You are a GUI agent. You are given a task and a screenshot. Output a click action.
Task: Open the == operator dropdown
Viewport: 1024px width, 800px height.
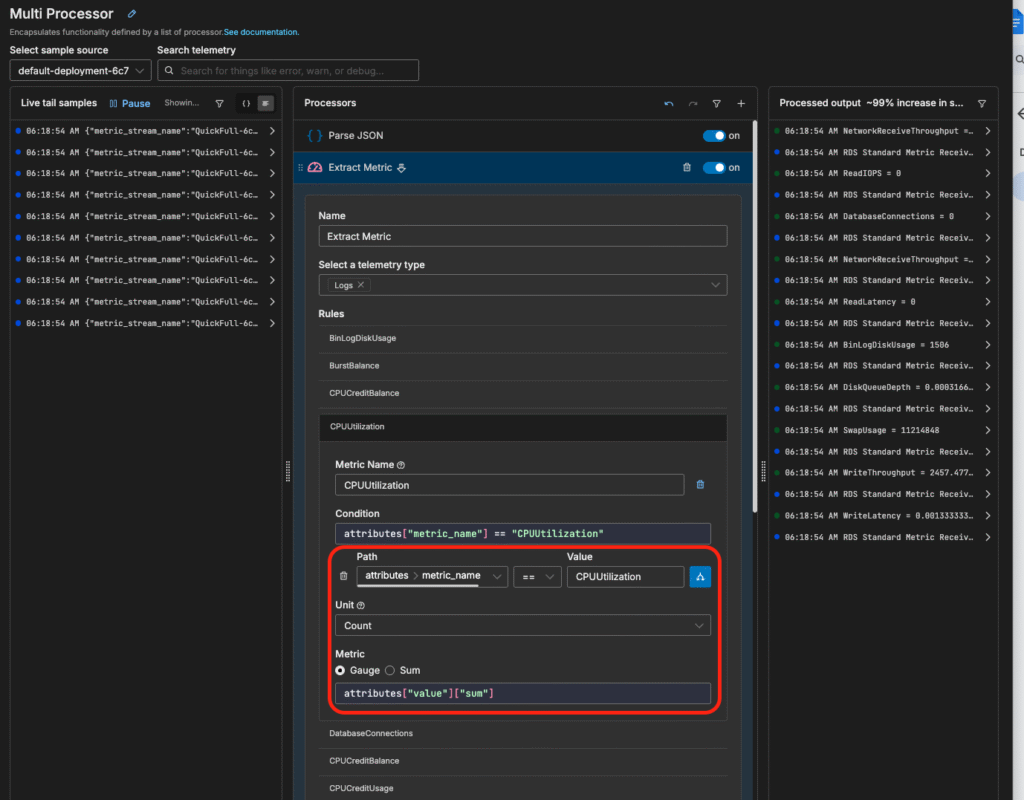pos(537,576)
